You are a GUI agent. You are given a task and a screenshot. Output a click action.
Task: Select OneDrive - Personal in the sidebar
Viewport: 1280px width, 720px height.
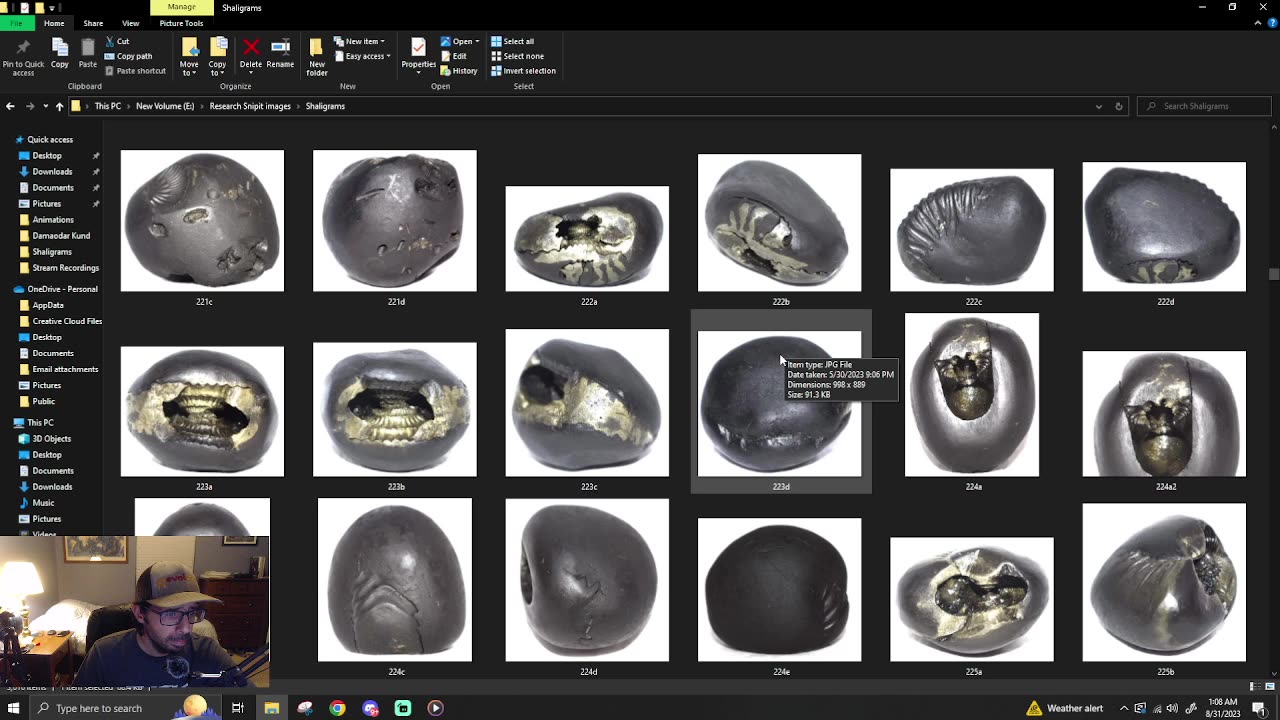click(x=62, y=289)
